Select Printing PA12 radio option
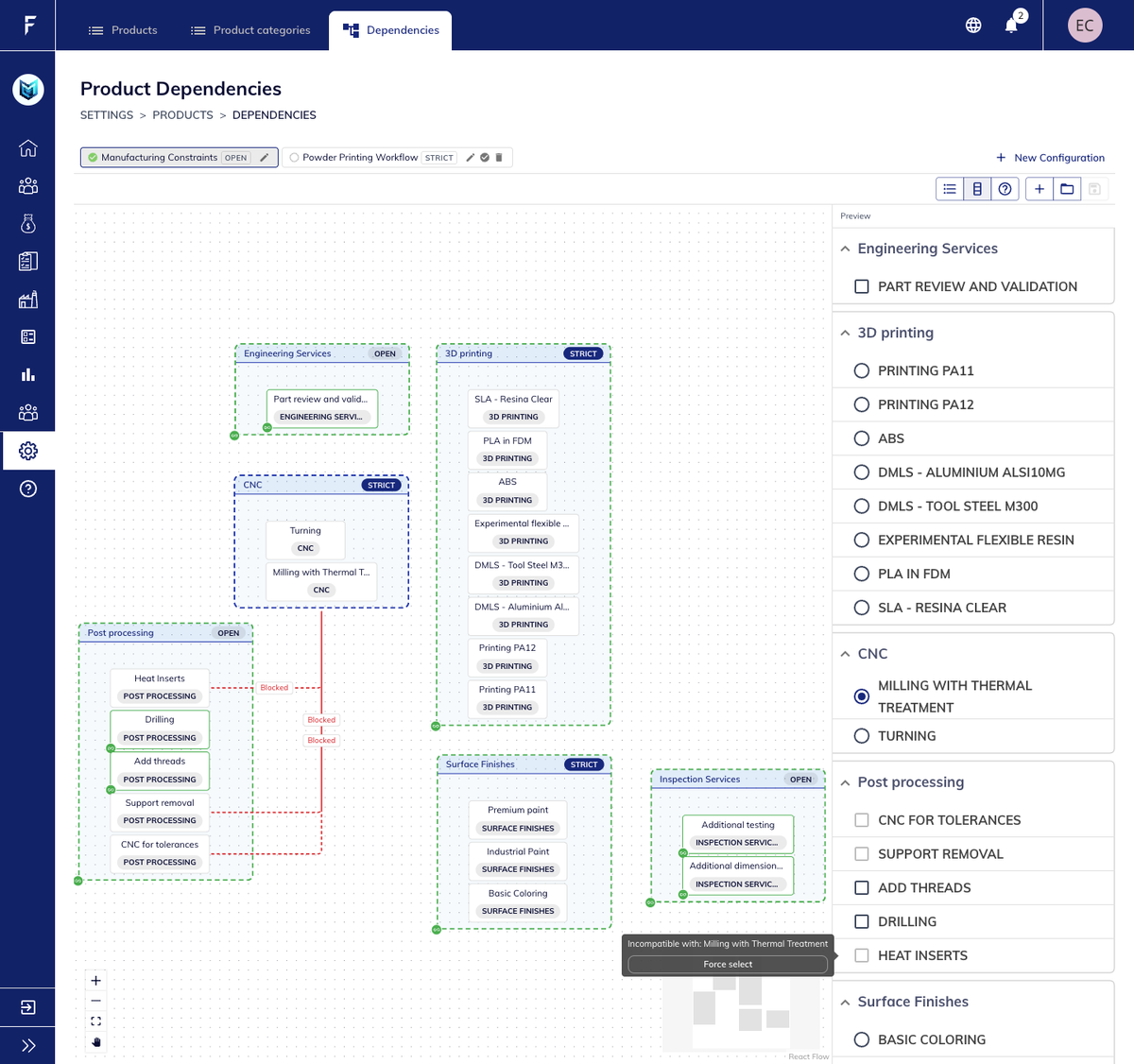This screenshot has height=1064, width=1134. pyautogui.click(x=862, y=404)
